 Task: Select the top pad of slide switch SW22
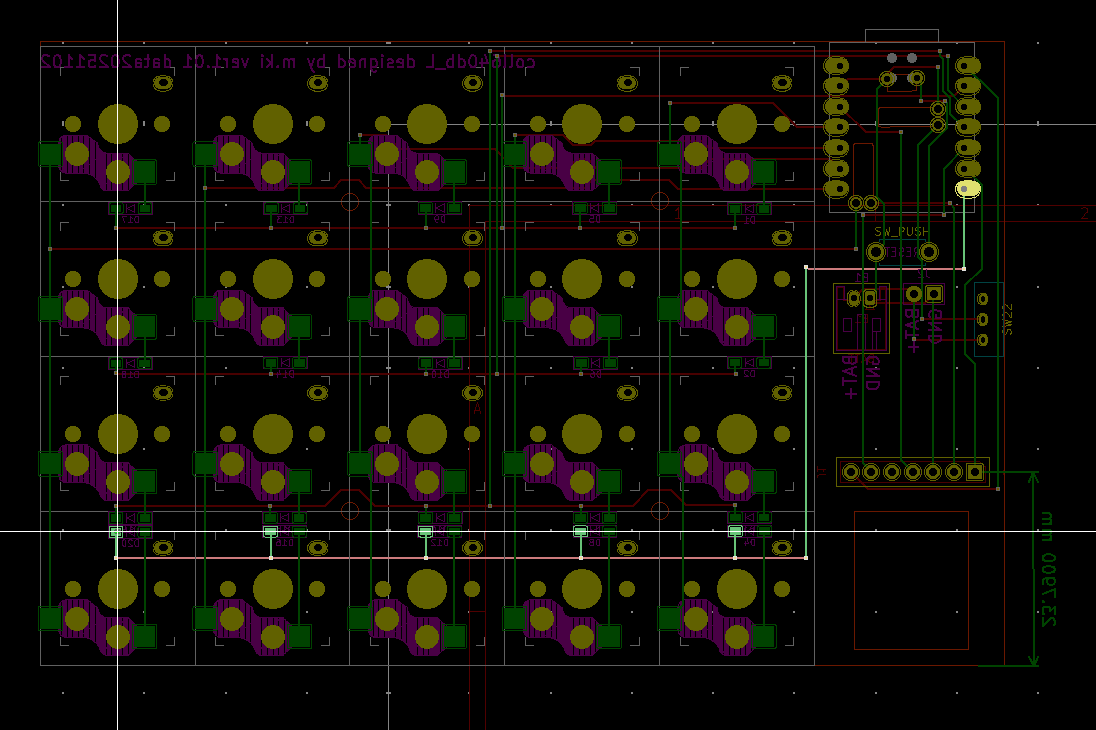pyautogui.click(x=983, y=298)
